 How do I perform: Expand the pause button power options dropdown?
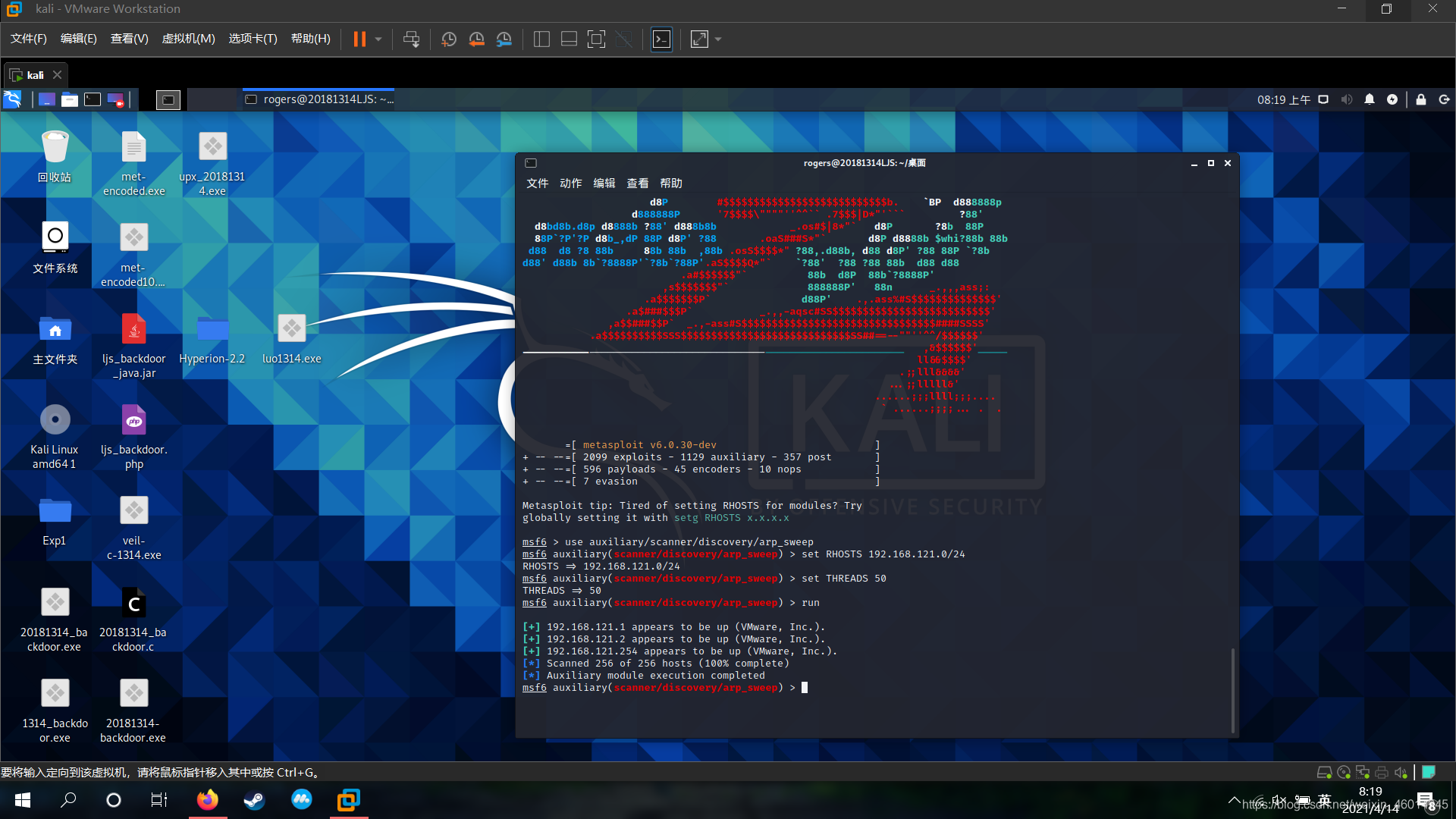tap(378, 39)
